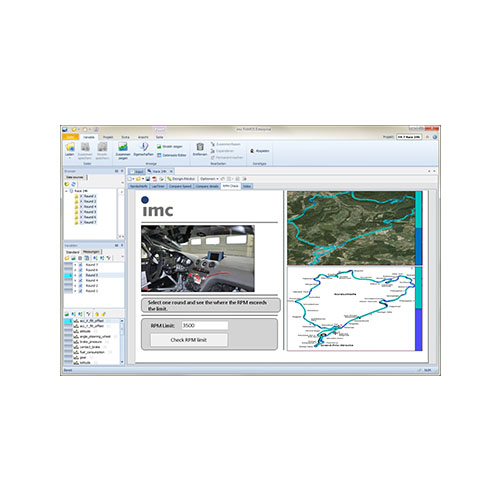Collapse the Race 24h tree node

[x=66, y=191]
